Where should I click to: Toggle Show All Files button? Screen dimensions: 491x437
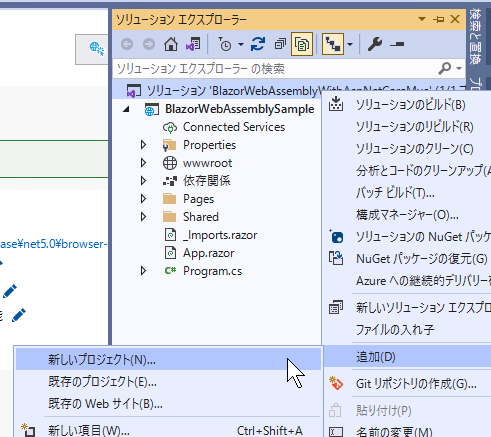click(x=302, y=44)
